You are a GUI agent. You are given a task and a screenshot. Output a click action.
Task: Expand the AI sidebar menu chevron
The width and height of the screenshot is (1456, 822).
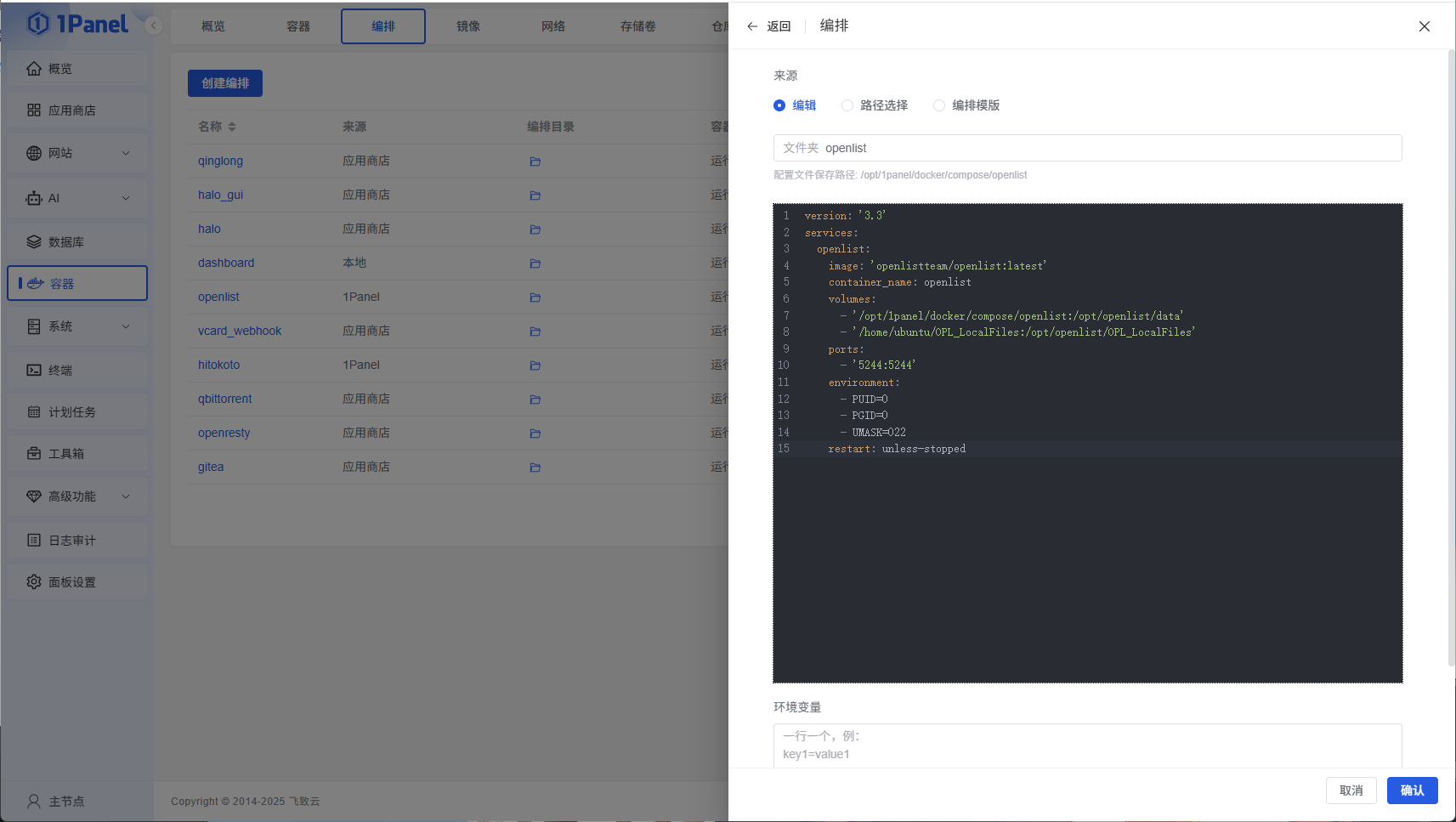(126, 198)
